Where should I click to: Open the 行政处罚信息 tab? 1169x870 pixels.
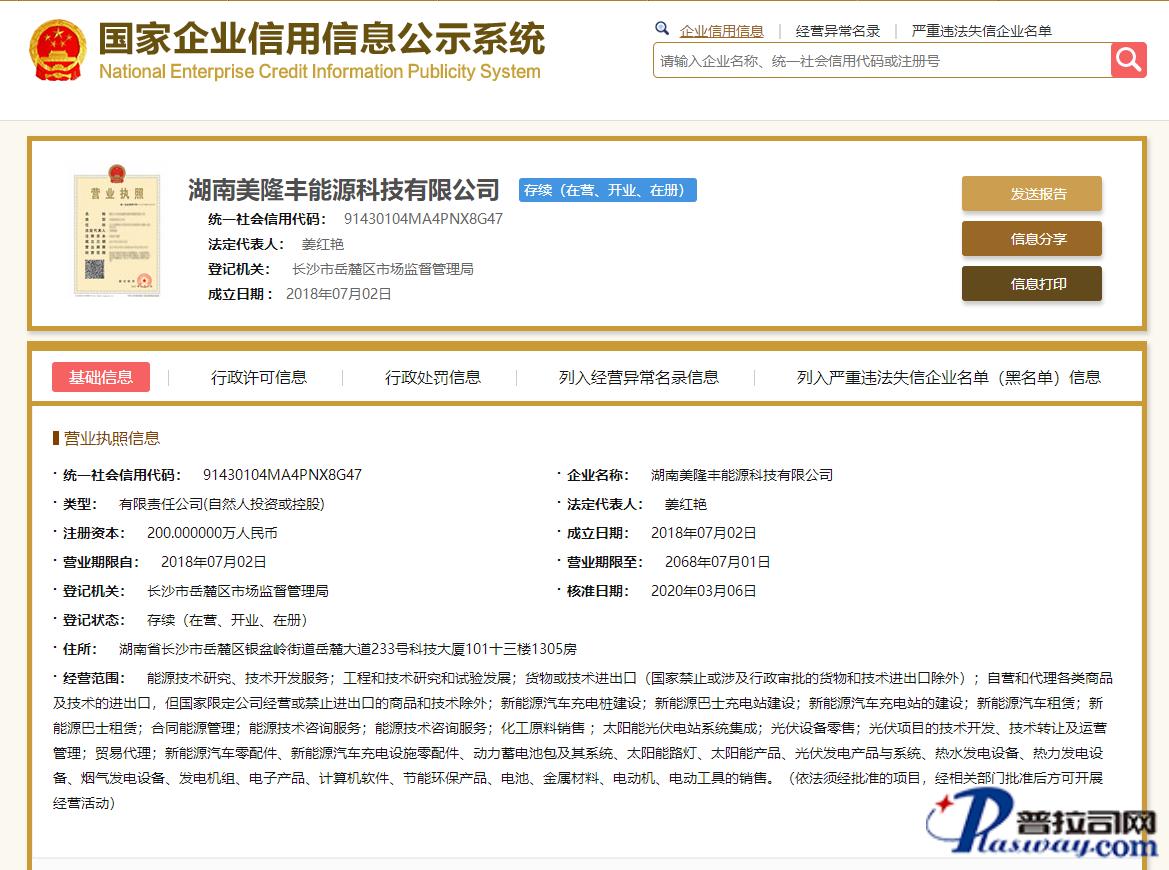433,377
